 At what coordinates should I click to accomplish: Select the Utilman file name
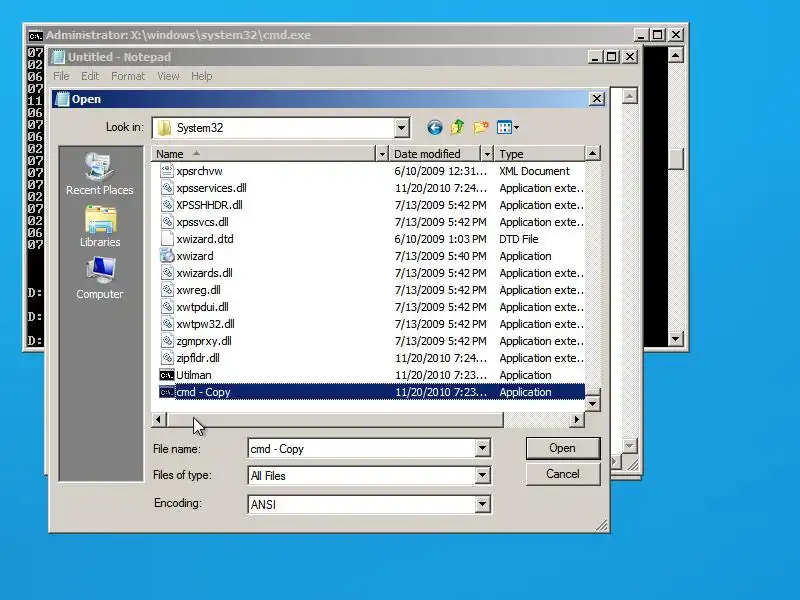[x=193, y=375]
